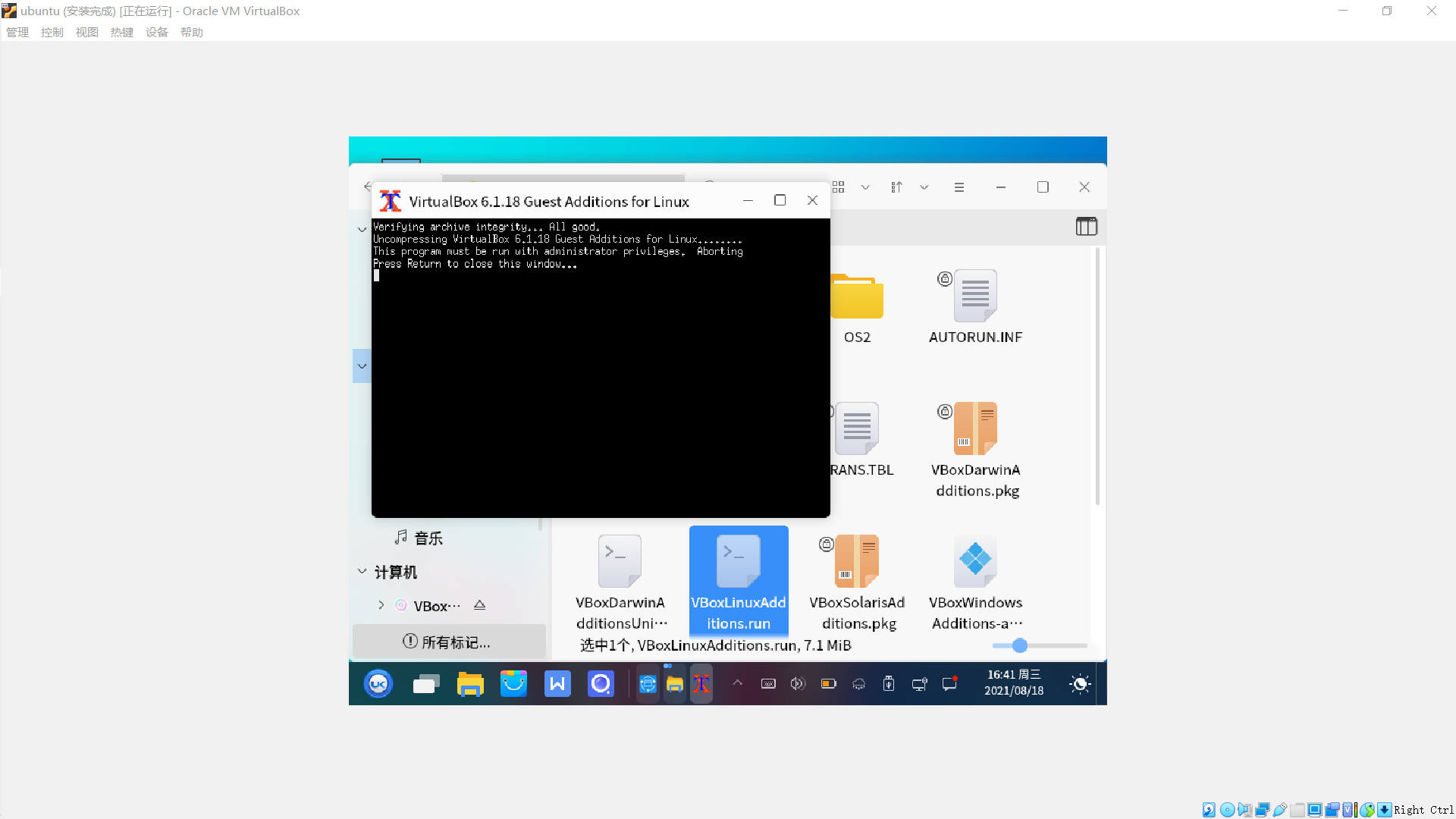The height and width of the screenshot is (819, 1456).
Task: Open the 视图 menu in VirtualBox
Action: point(87,32)
